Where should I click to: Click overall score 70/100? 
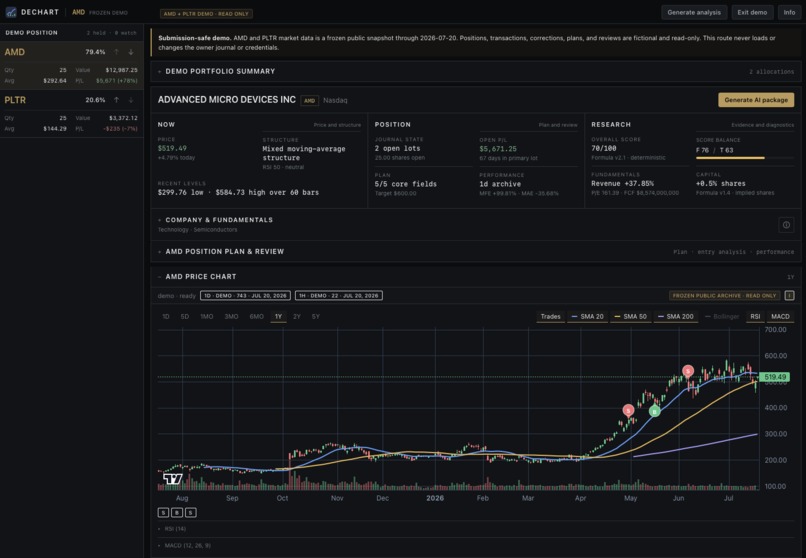click(x=603, y=148)
